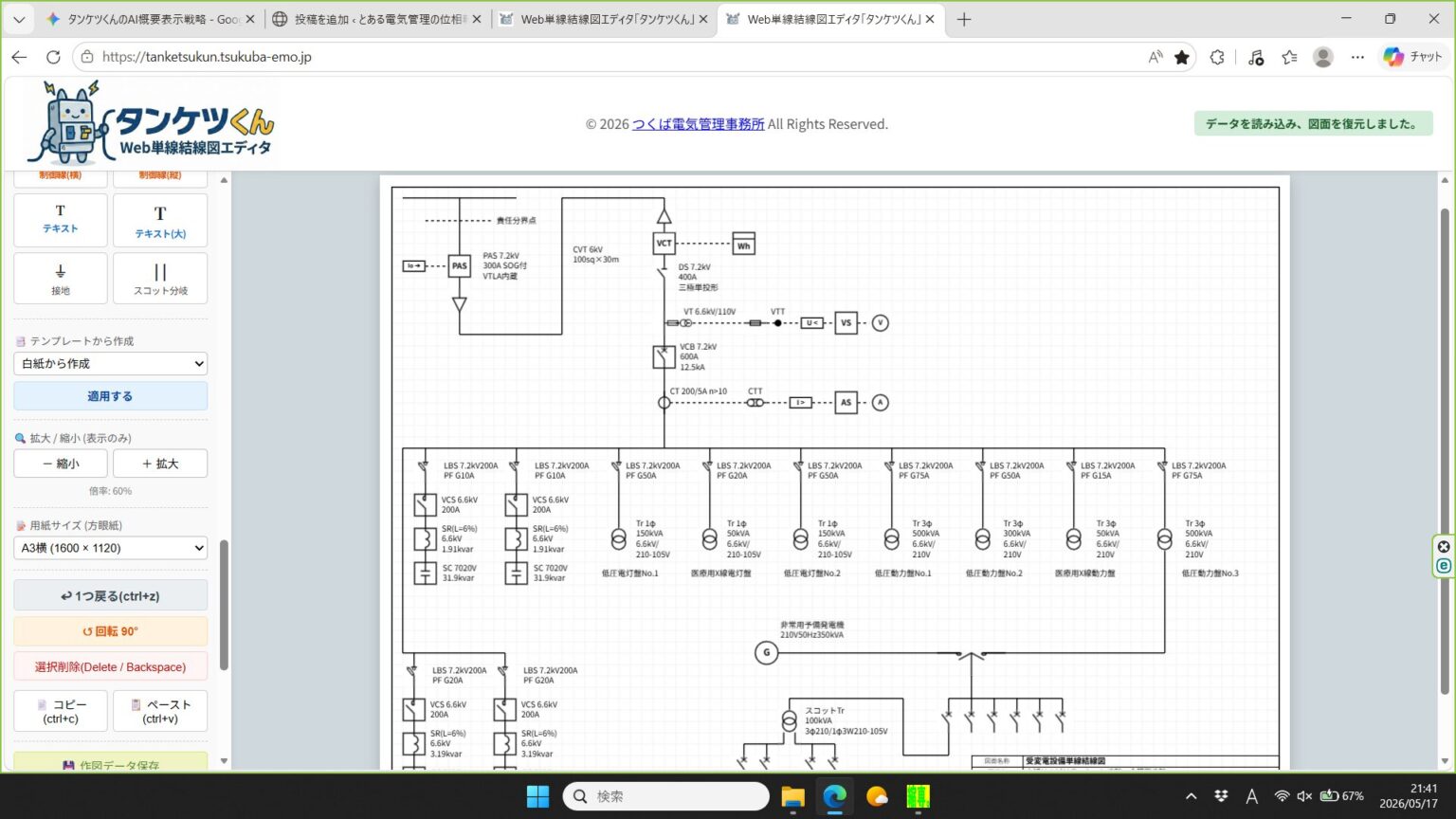Zoom in with the 拡大 button

(x=160, y=464)
